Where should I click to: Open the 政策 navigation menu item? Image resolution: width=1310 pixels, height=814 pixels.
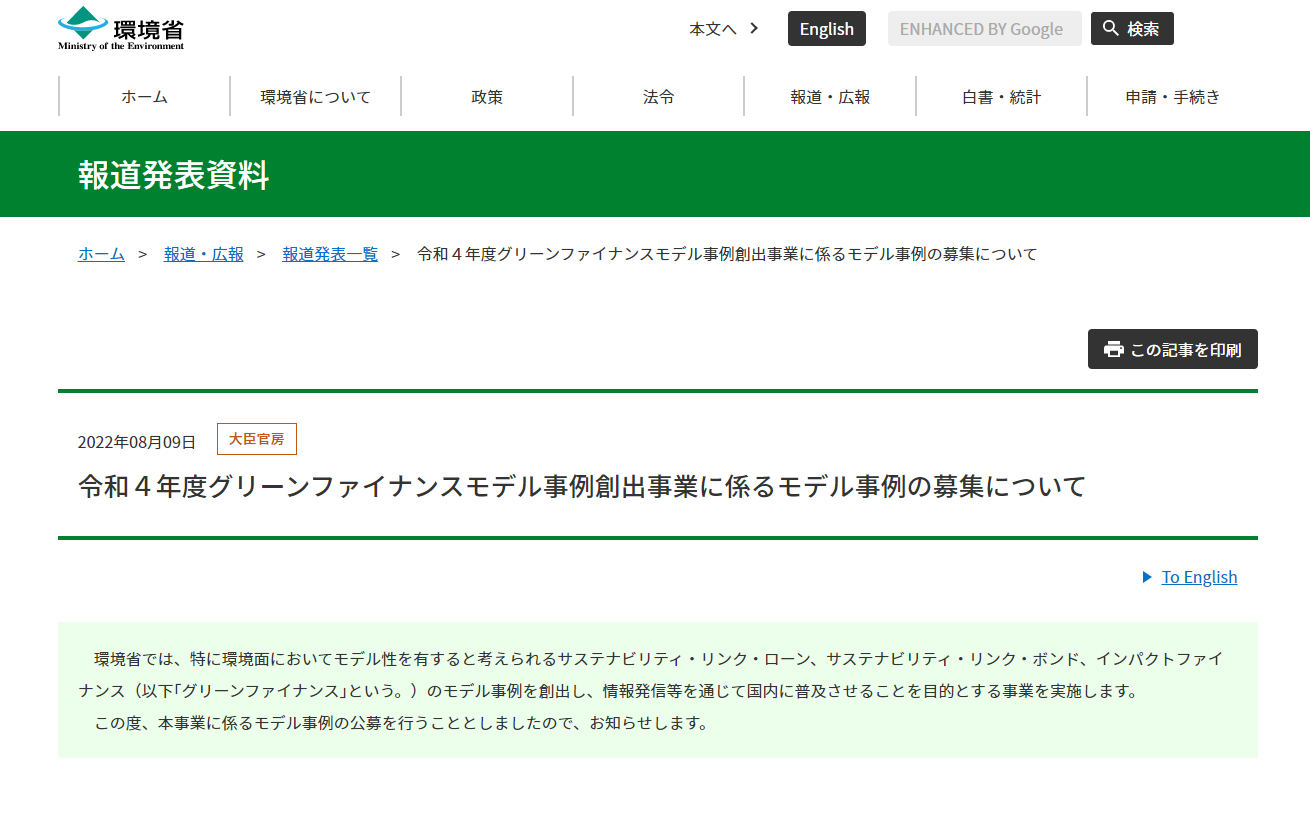click(x=487, y=96)
